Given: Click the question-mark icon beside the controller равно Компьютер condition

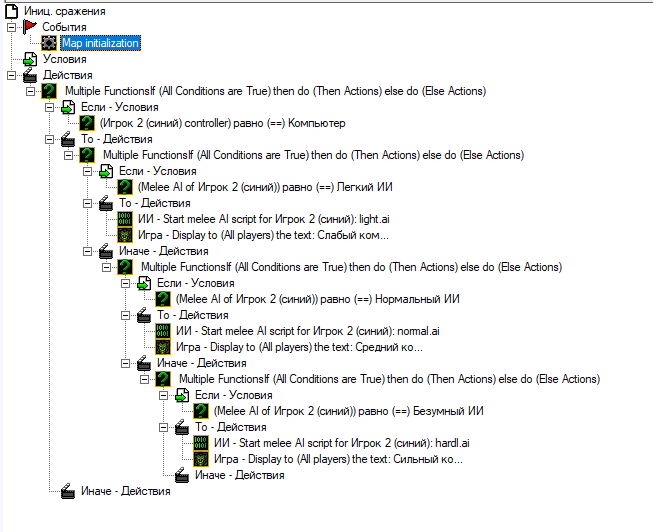Looking at the screenshot, I should click(87, 123).
